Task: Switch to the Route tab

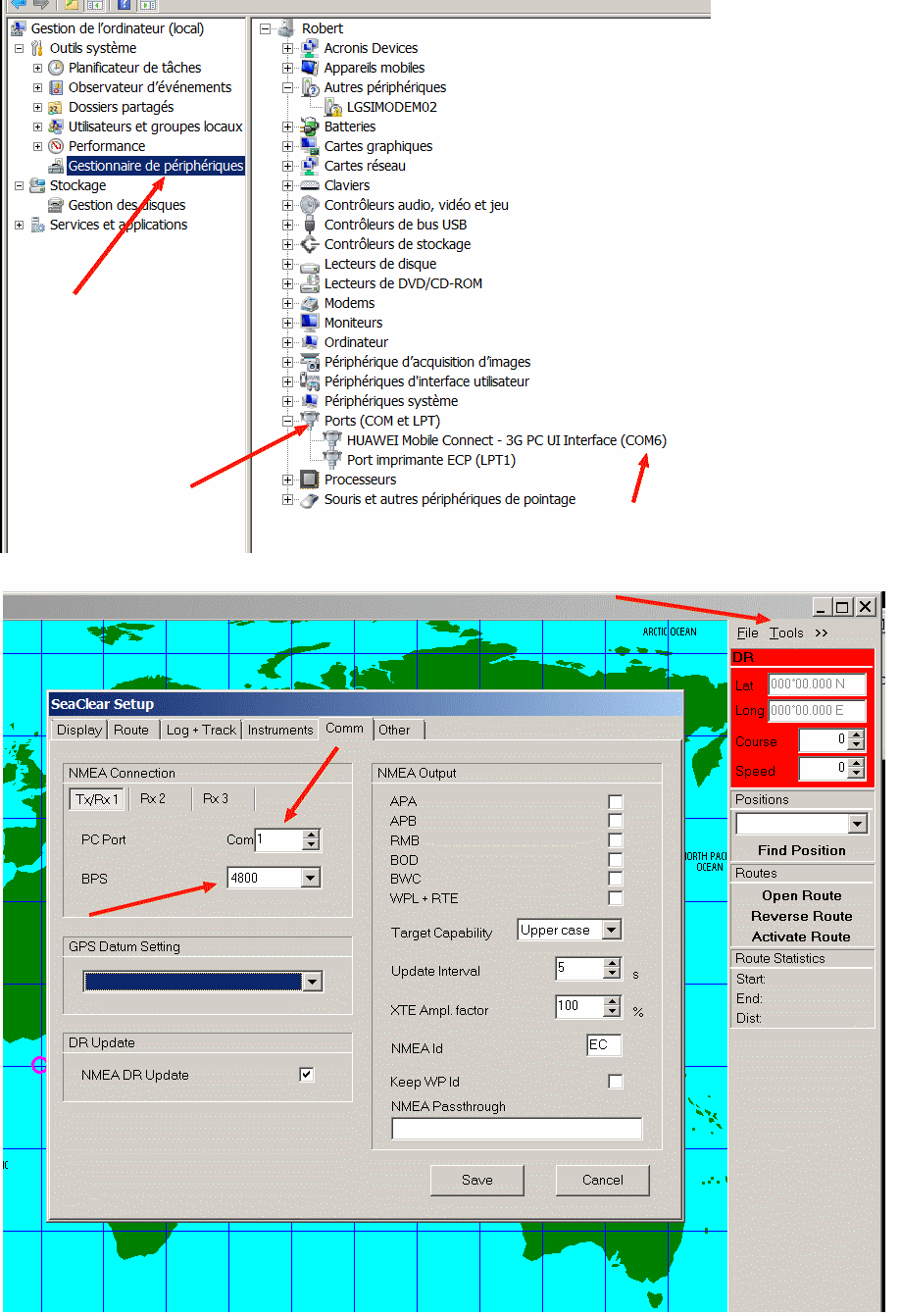Action: (131, 730)
